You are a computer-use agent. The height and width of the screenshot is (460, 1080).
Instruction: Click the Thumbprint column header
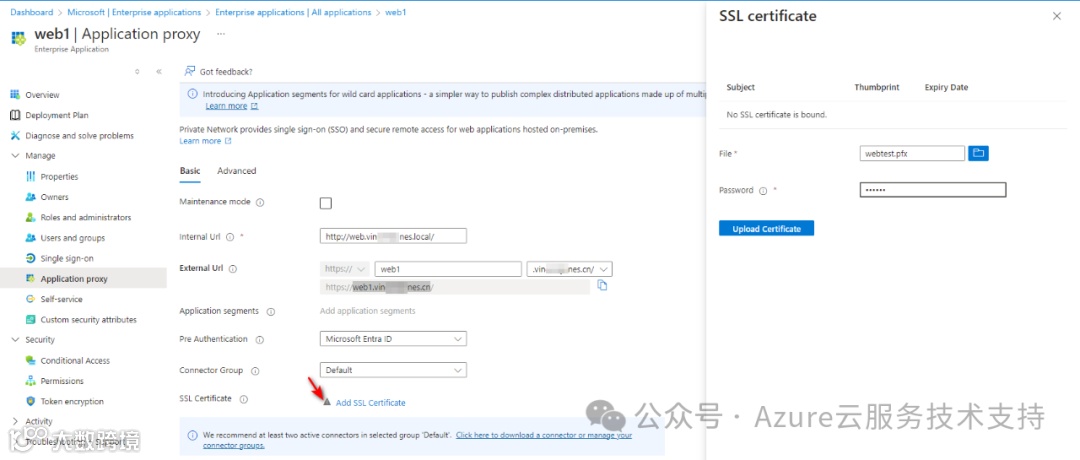(877, 87)
